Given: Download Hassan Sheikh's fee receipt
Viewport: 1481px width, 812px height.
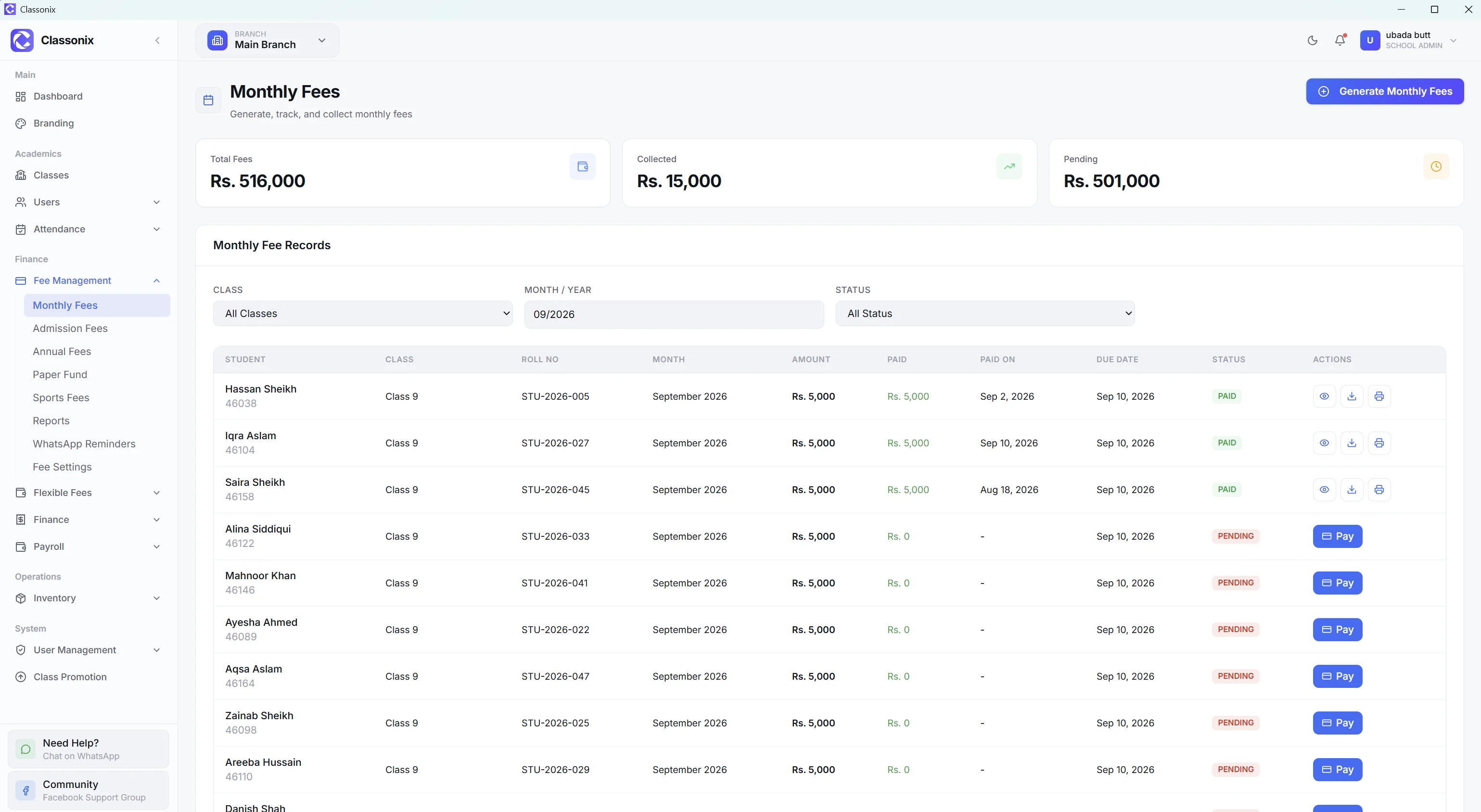Looking at the screenshot, I should pyautogui.click(x=1352, y=396).
